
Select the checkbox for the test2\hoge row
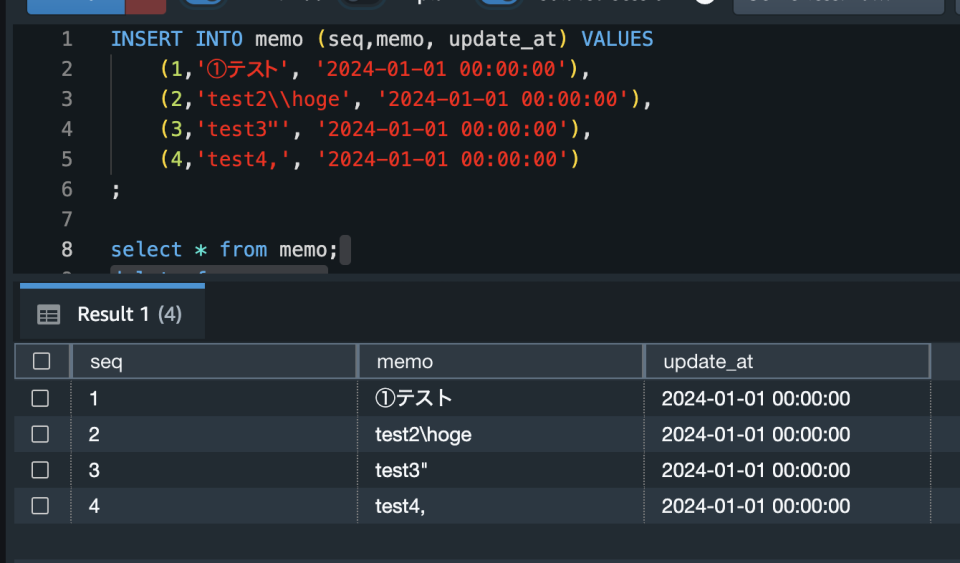tap(41, 434)
